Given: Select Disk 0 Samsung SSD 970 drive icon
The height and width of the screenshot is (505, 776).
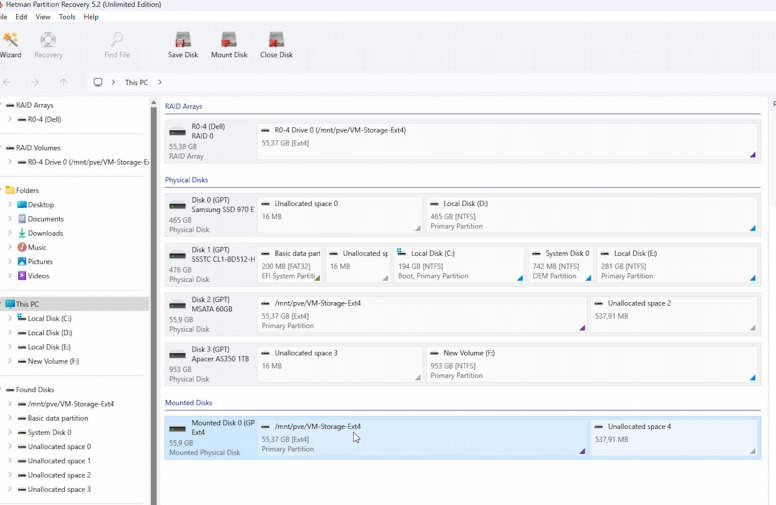Looking at the screenshot, I should 177,205.
